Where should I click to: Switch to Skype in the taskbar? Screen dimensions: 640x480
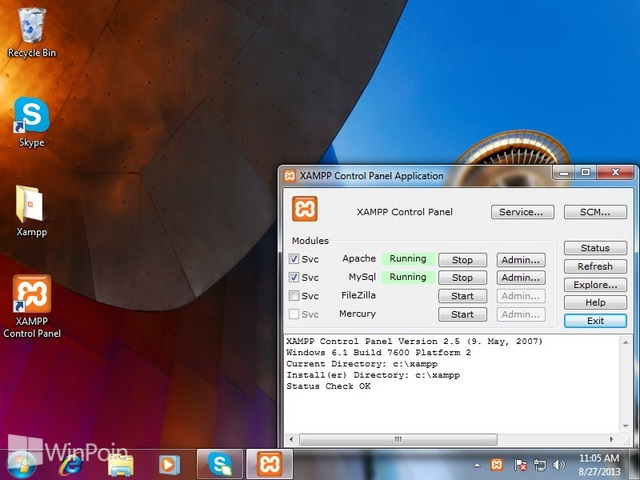click(x=220, y=464)
